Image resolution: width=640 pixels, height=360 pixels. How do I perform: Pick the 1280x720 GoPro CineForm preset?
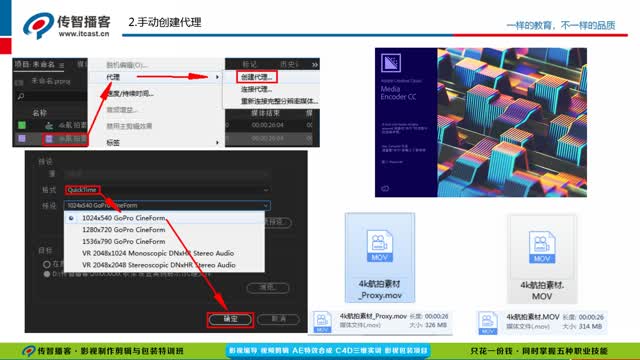click(124, 230)
